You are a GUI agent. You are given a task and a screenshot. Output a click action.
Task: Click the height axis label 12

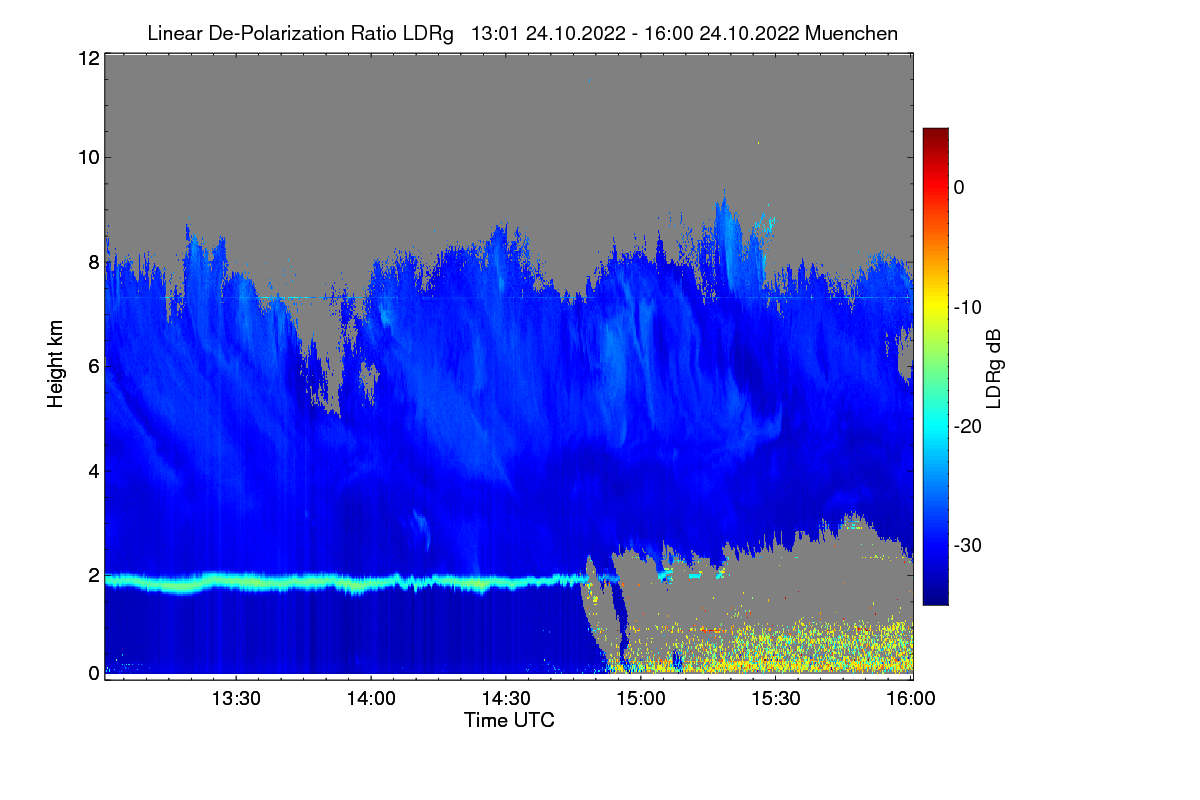[87, 59]
